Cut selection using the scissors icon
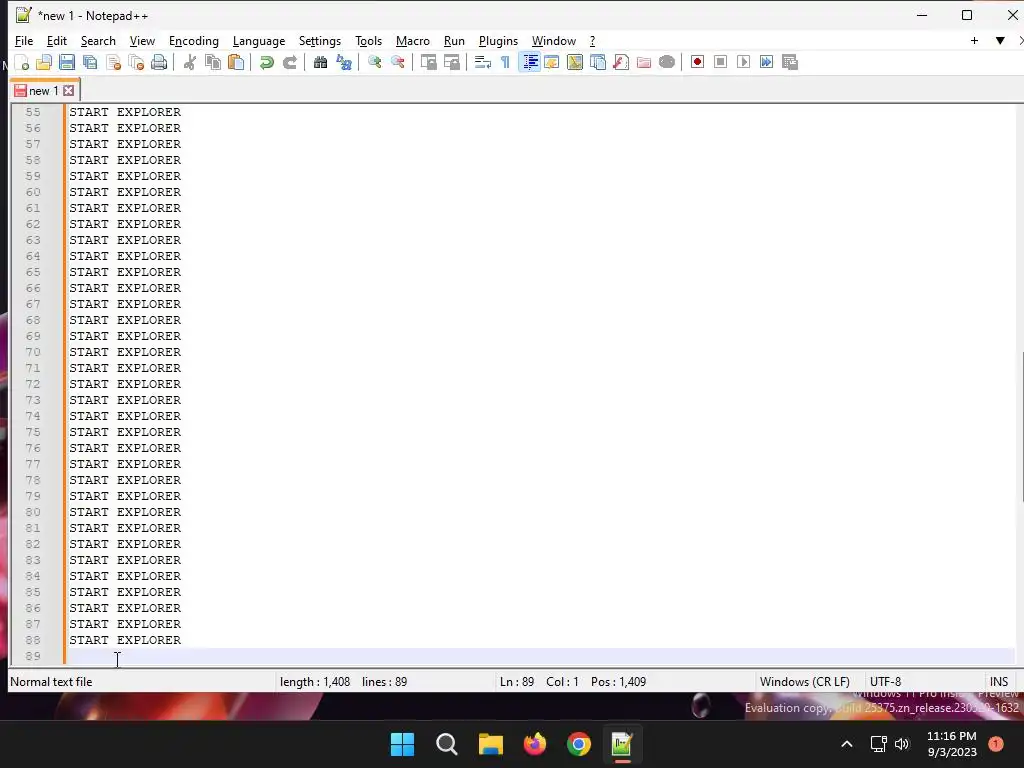 [x=190, y=62]
